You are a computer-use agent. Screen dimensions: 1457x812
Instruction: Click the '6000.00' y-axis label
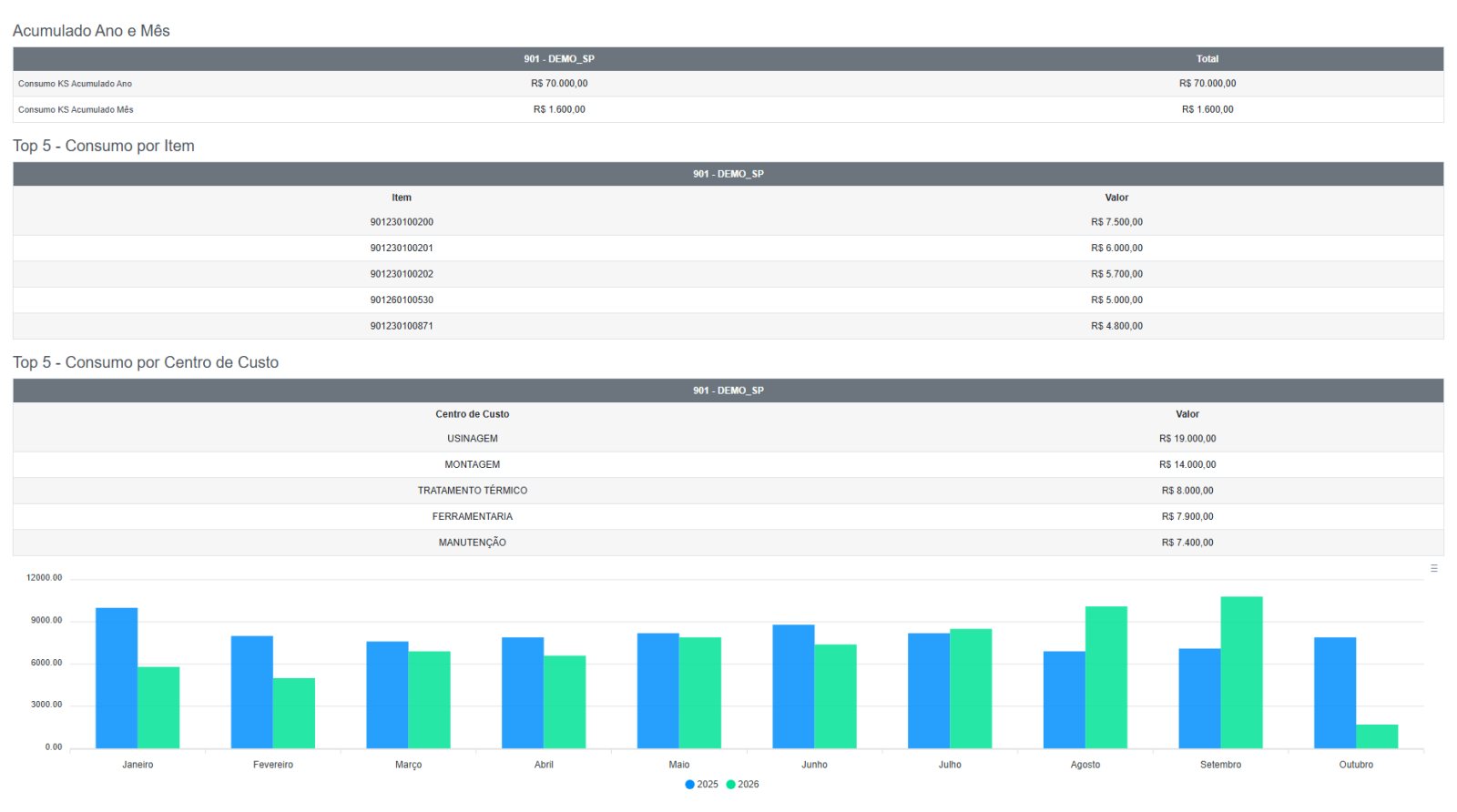(46, 663)
